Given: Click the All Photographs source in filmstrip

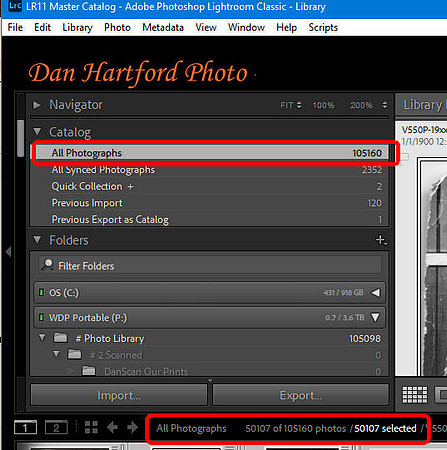Looking at the screenshot, I should [x=191, y=428].
